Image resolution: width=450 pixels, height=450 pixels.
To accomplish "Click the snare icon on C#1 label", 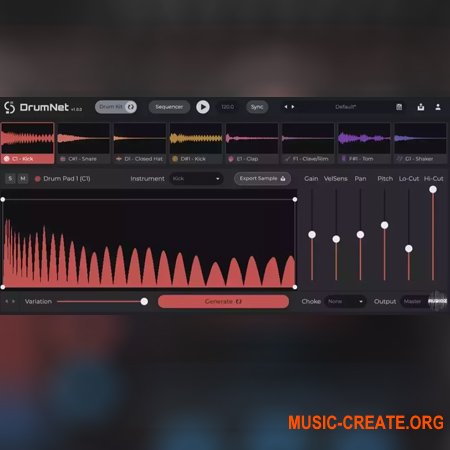I will [63, 159].
